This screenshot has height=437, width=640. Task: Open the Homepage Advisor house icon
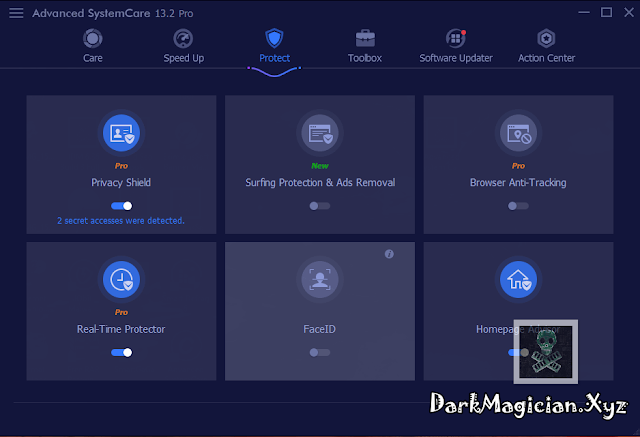(x=518, y=280)
